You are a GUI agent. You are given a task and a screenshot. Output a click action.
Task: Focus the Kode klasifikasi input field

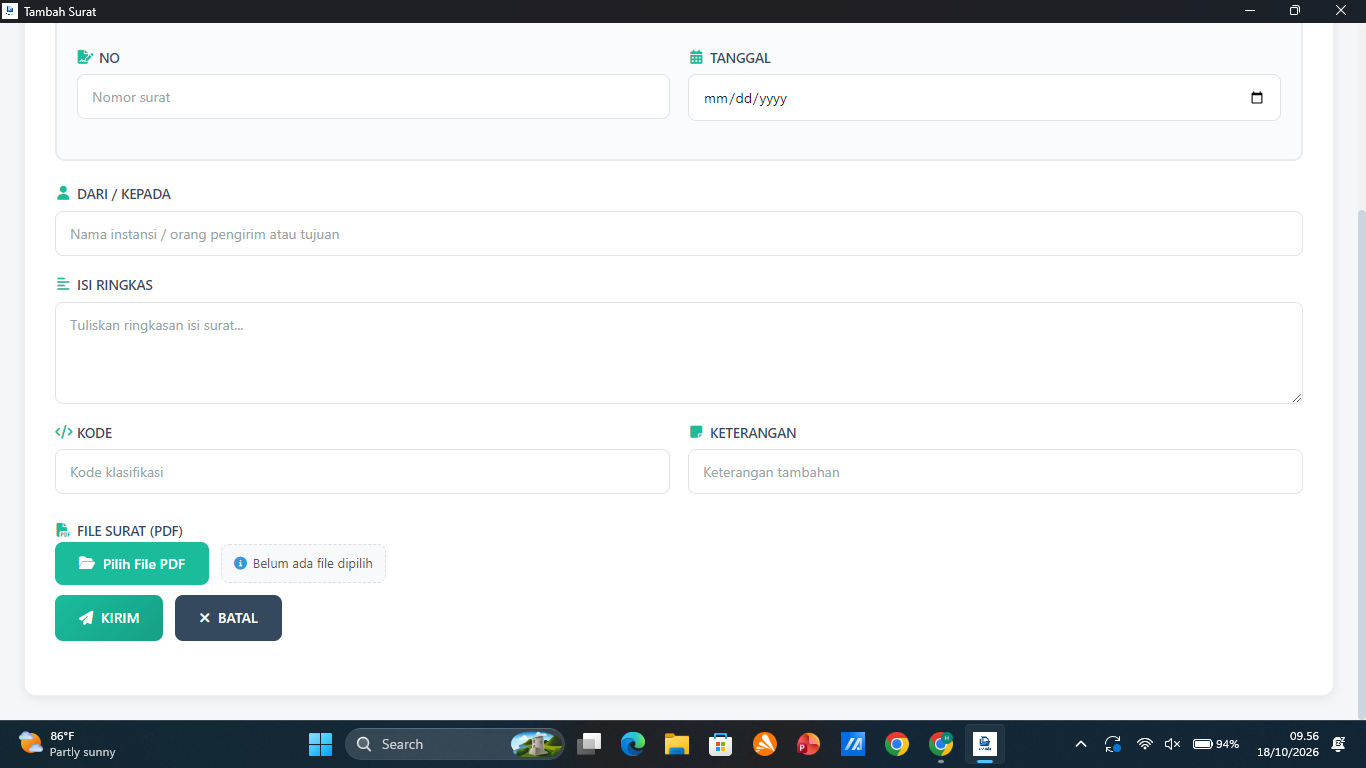[362, 471]
